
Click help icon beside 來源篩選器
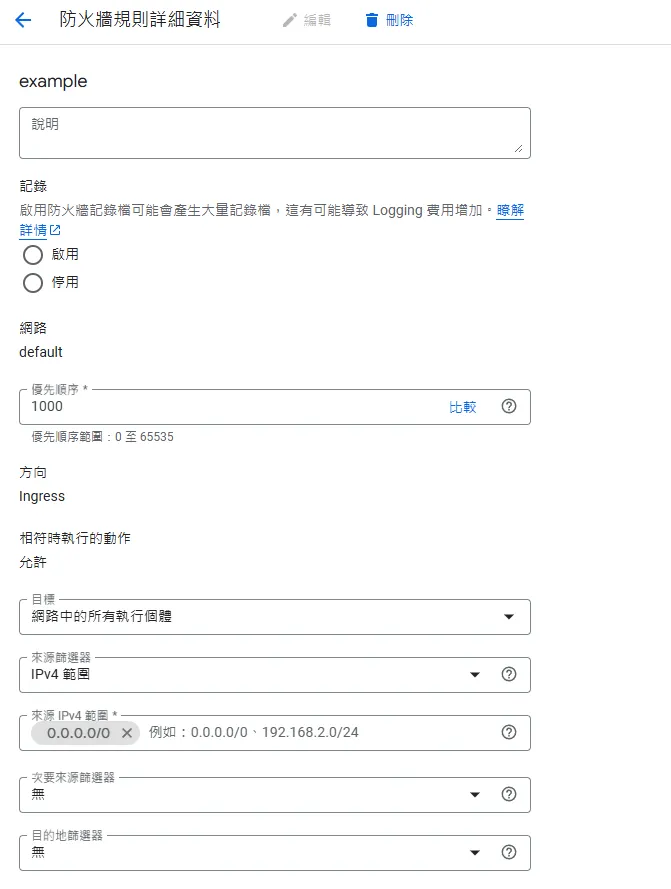pyautogui.click(x=509, y=674)
